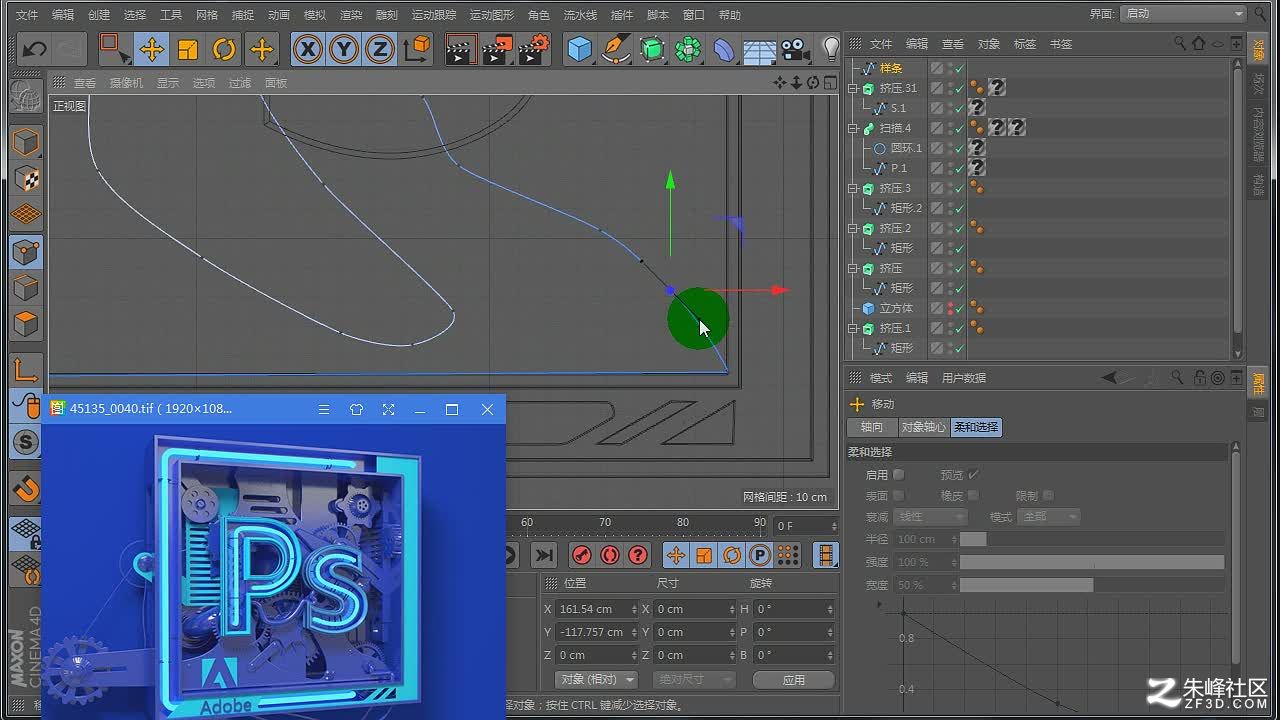Open the spline Pen tool
The height and width of the screenshot is (720, 1280).
[x=616, y=49]
